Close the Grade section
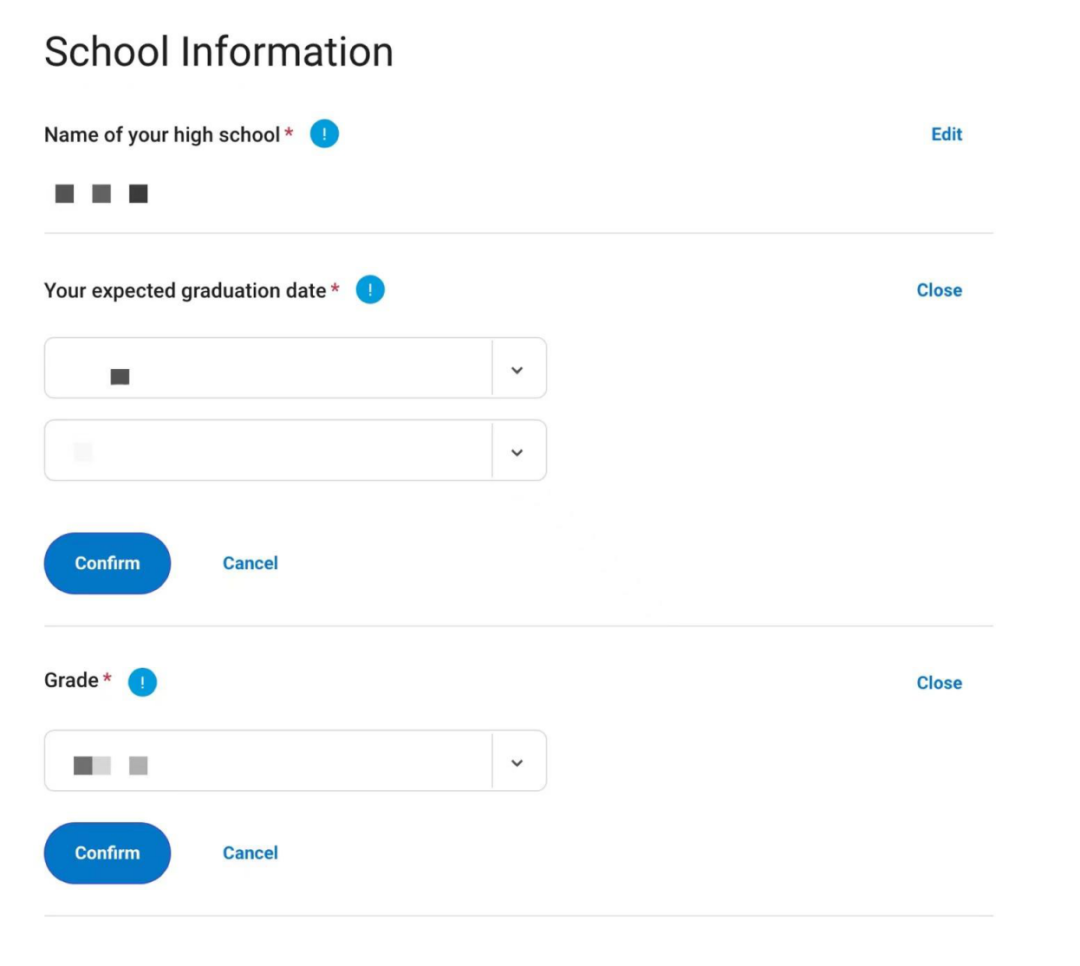The width and height of the screenshot is (1080, 966). click(x=939, y=683)
